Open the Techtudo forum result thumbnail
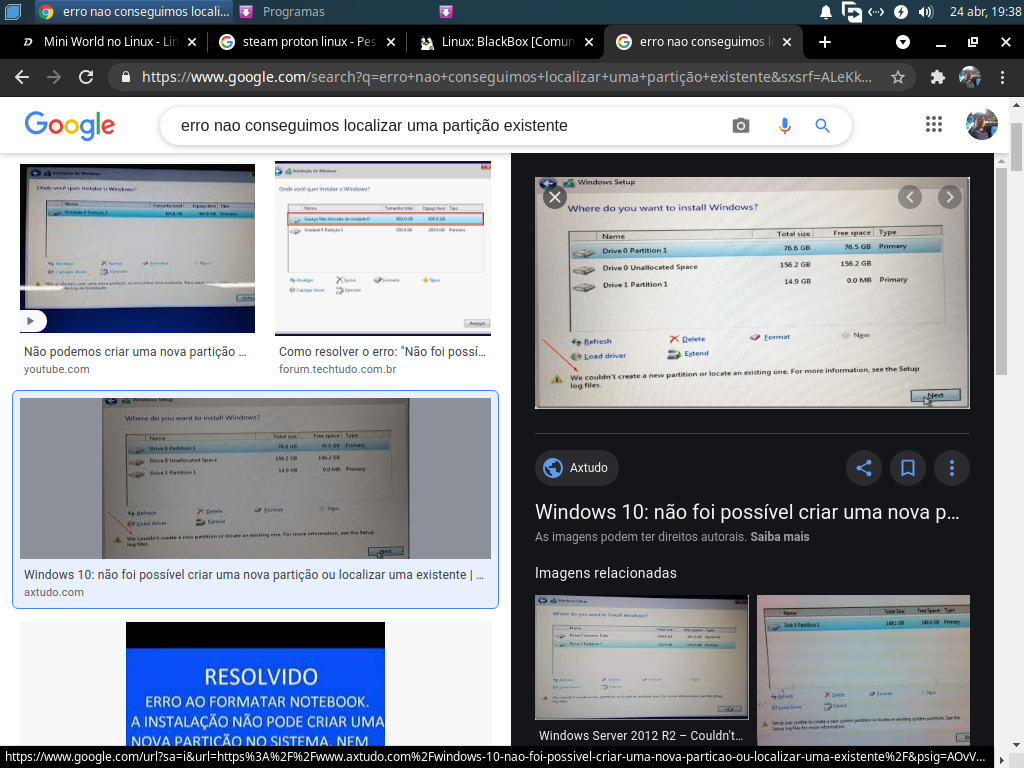The height and width of the screenshot is (768, 1024). click(383, 248)
